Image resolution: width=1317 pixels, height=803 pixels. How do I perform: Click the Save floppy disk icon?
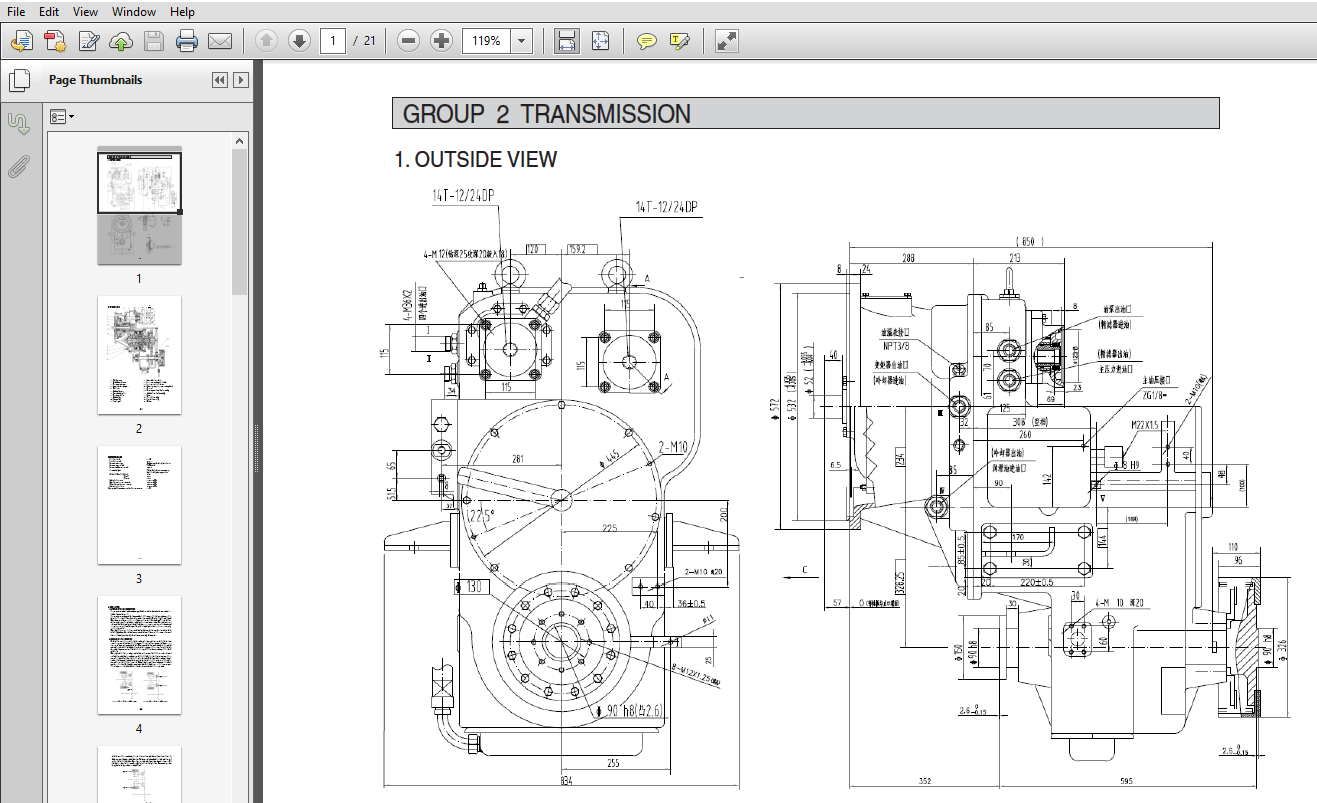coord(154,41)
